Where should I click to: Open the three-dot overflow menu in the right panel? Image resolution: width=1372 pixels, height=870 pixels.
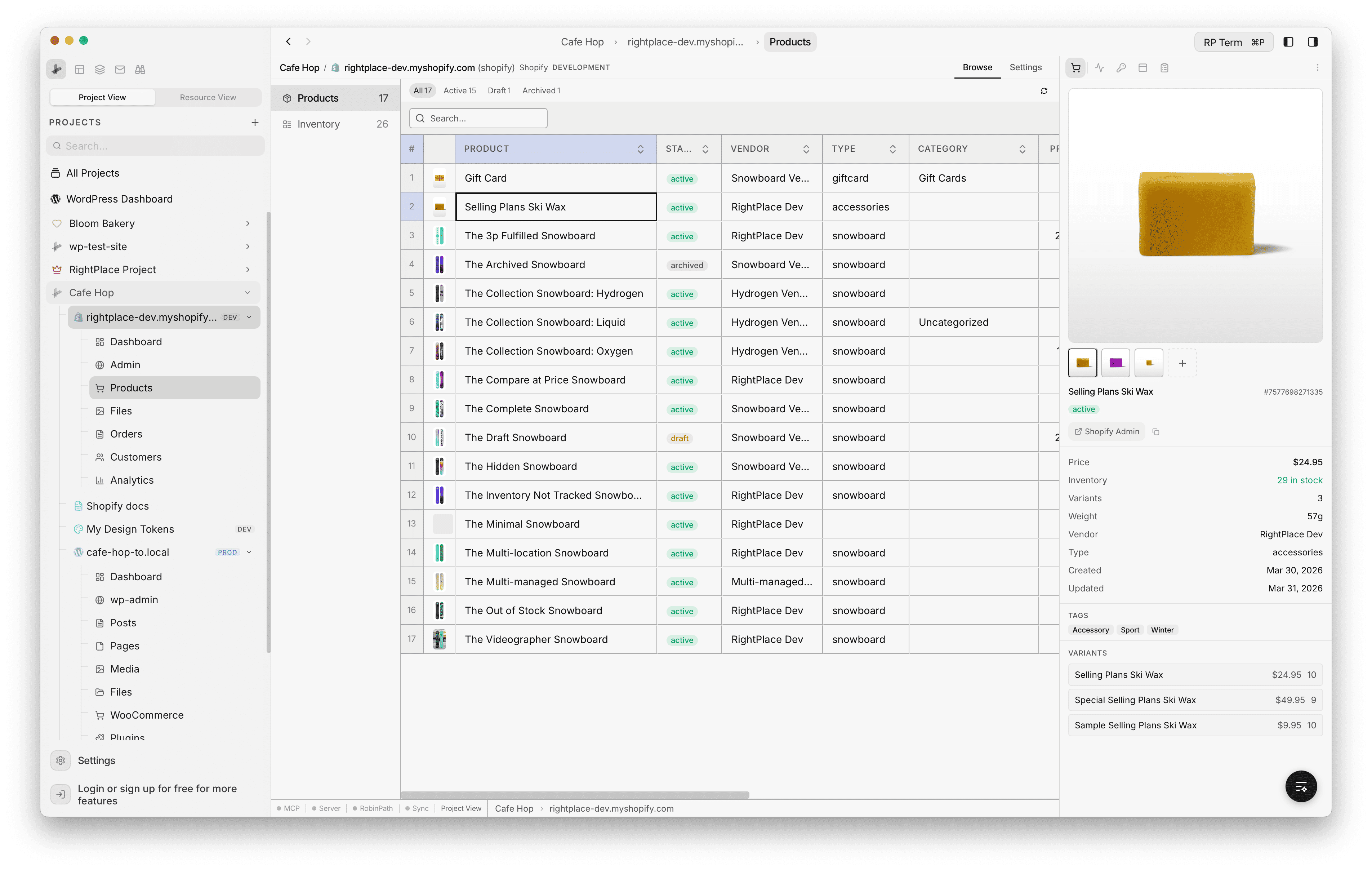1317,67
